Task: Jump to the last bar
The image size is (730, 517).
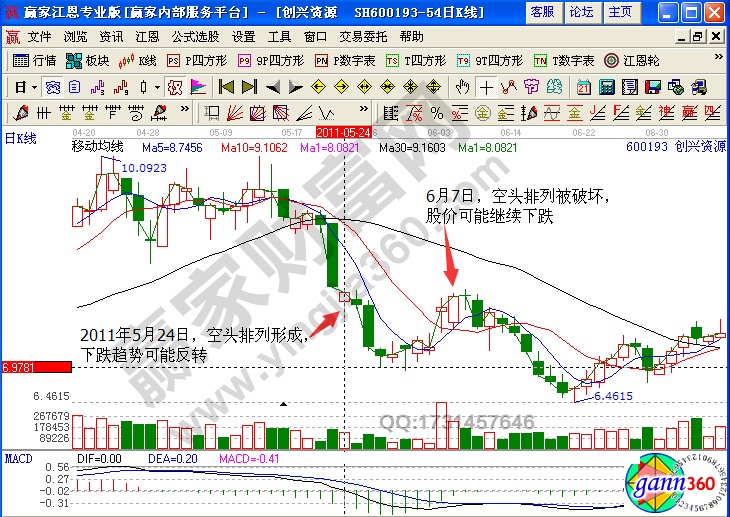Action: pos(250,87)
